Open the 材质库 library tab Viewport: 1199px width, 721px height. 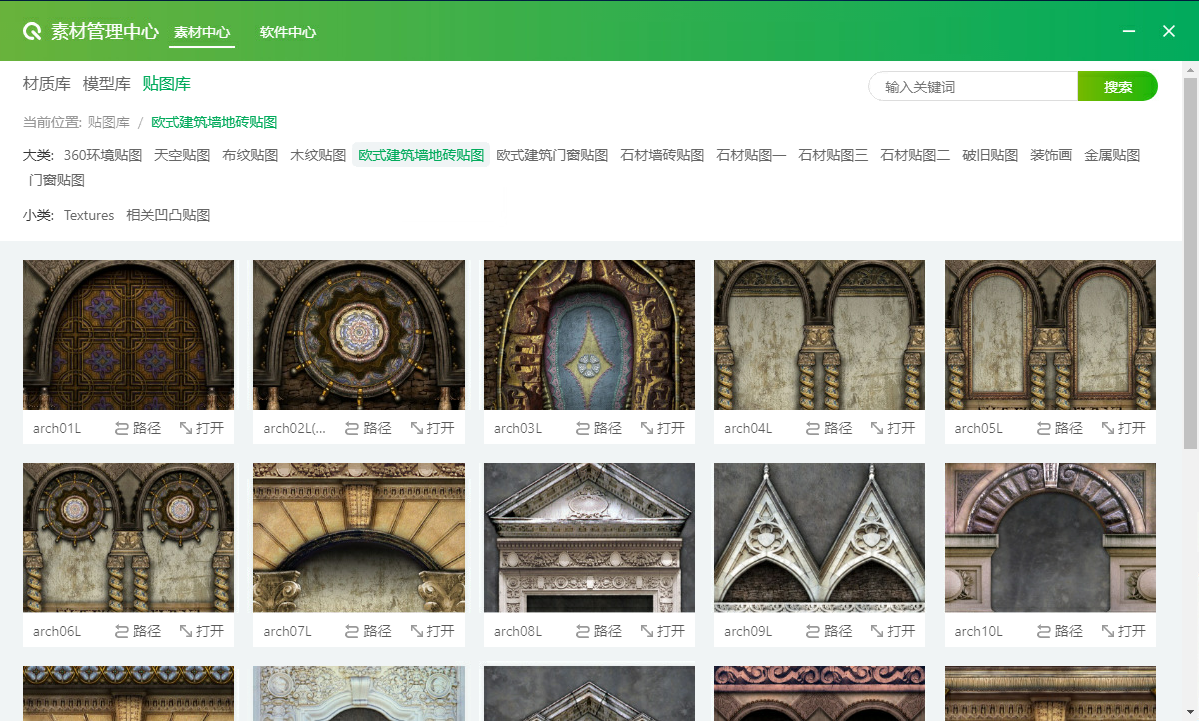(47, 84)
